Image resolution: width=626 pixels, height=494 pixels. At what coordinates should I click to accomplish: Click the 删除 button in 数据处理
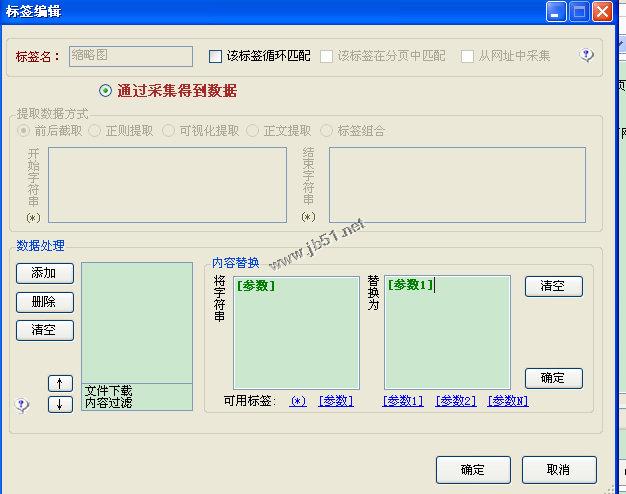tap(45, 302)
